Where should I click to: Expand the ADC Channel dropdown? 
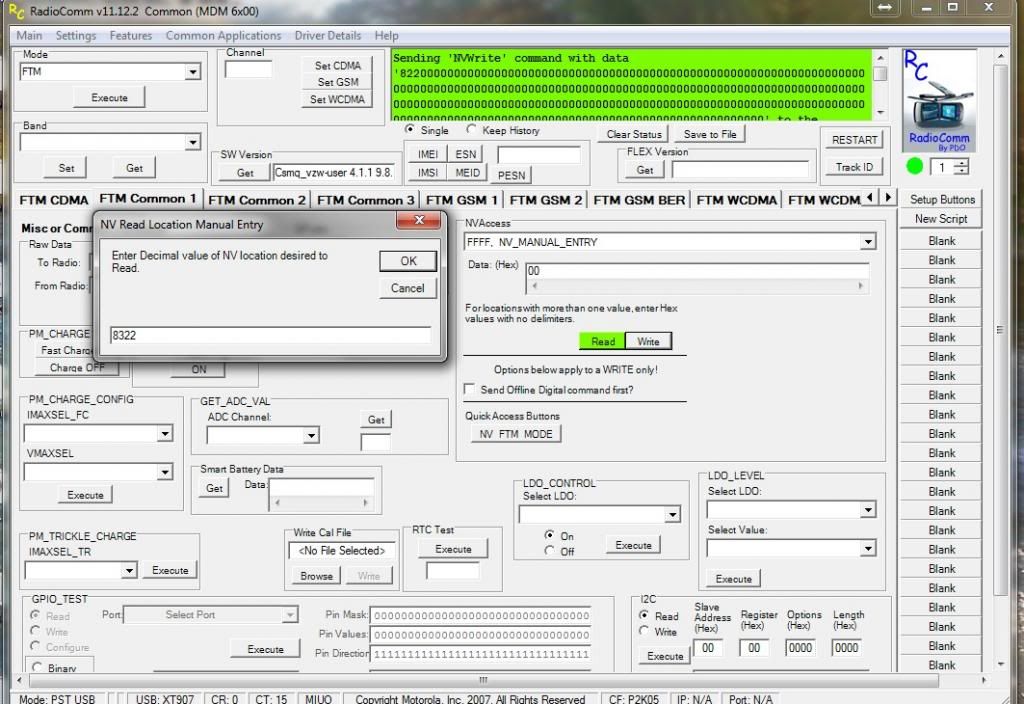click(311, 435)
